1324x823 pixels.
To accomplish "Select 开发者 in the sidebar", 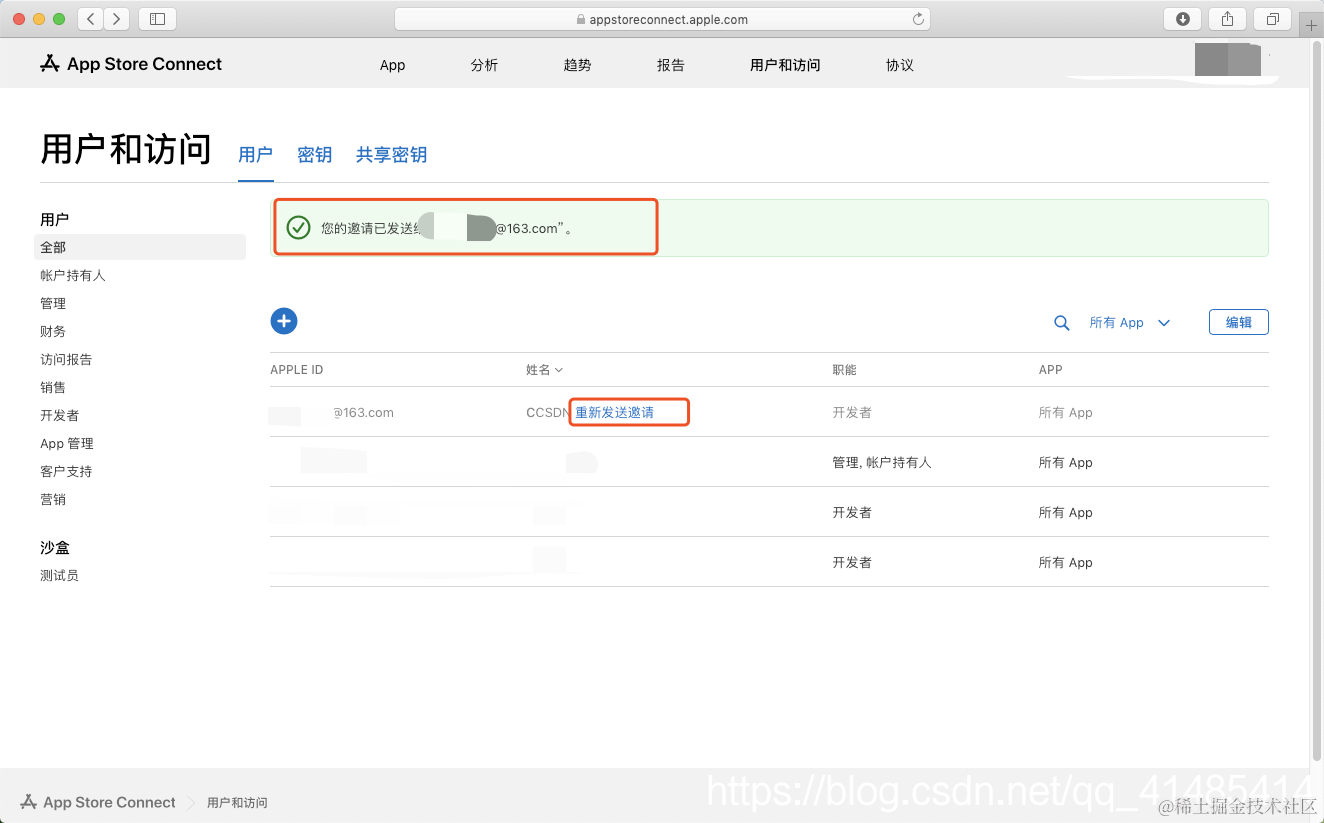I will [60, 415].
